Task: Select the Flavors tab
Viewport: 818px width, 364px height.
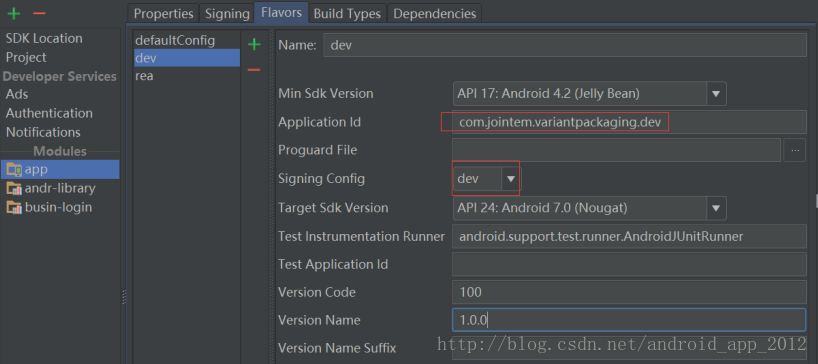Action: 281,13
